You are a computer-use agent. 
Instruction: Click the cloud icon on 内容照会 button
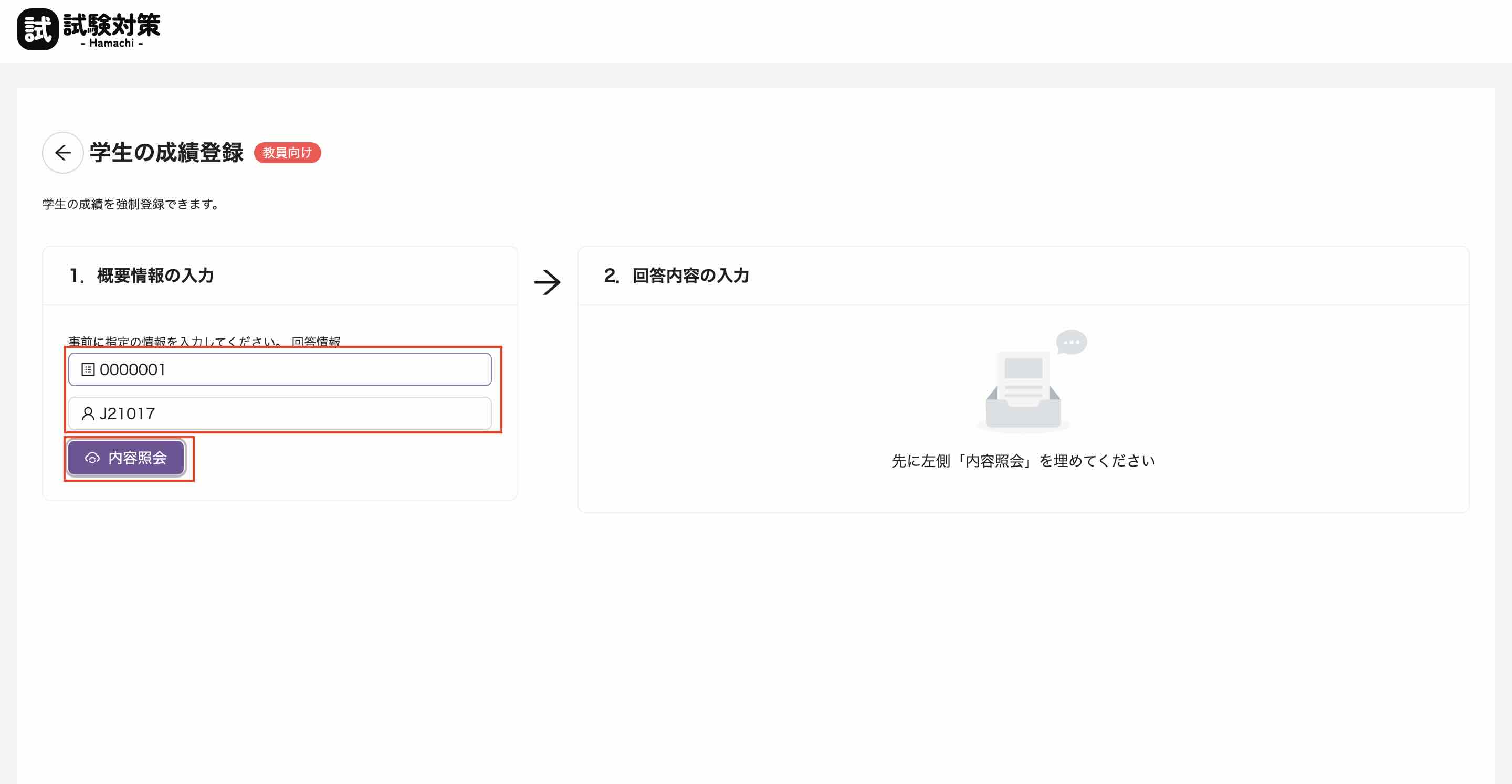pyautogui.click(x=92, y=458)
